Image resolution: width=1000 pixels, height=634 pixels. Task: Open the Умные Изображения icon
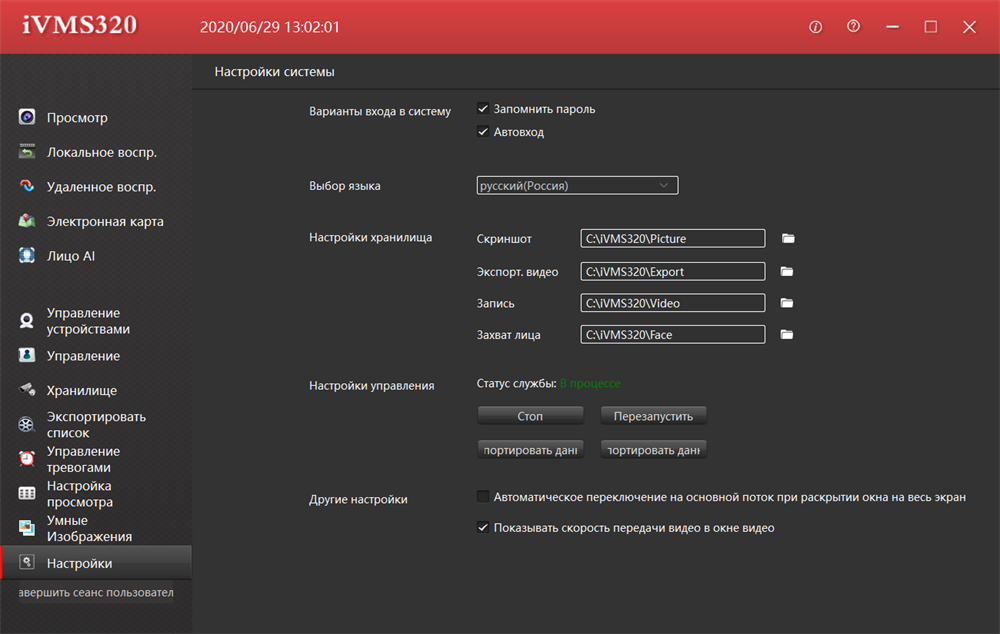[27, 527]
